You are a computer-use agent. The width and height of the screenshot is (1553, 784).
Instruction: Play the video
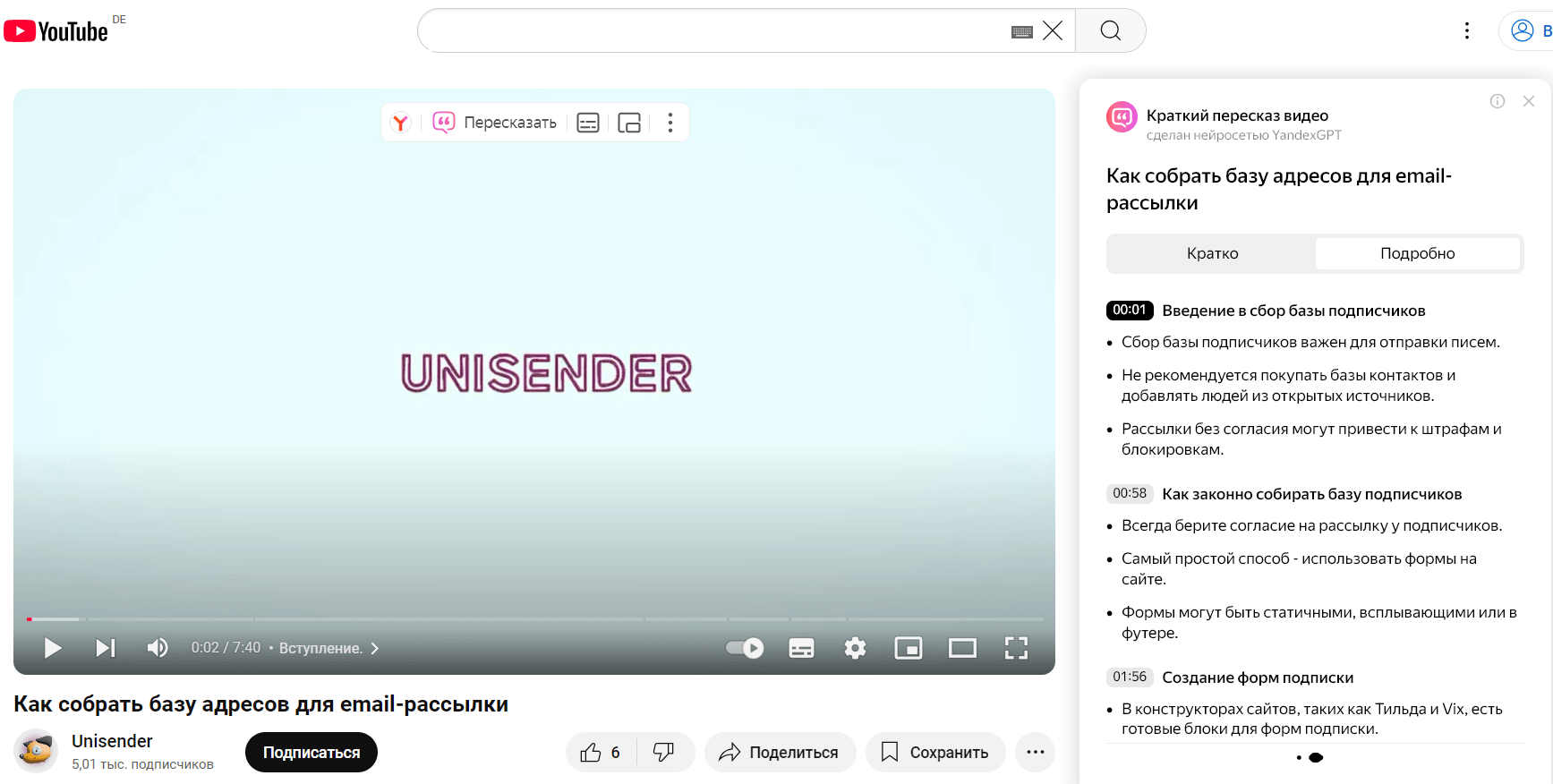[53, 648]
